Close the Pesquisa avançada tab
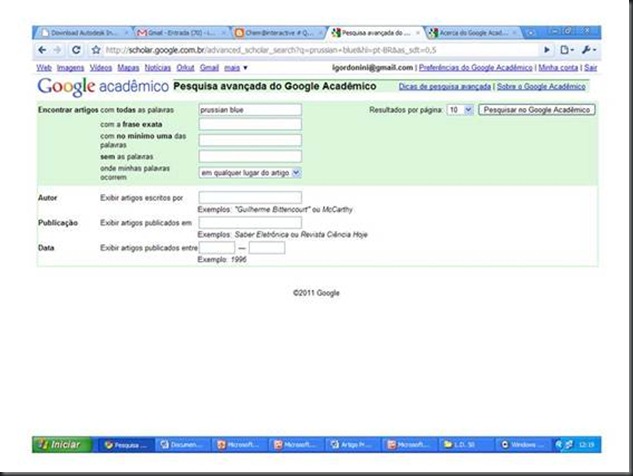Screen dimensions: 633x476 tap(418, 33)
